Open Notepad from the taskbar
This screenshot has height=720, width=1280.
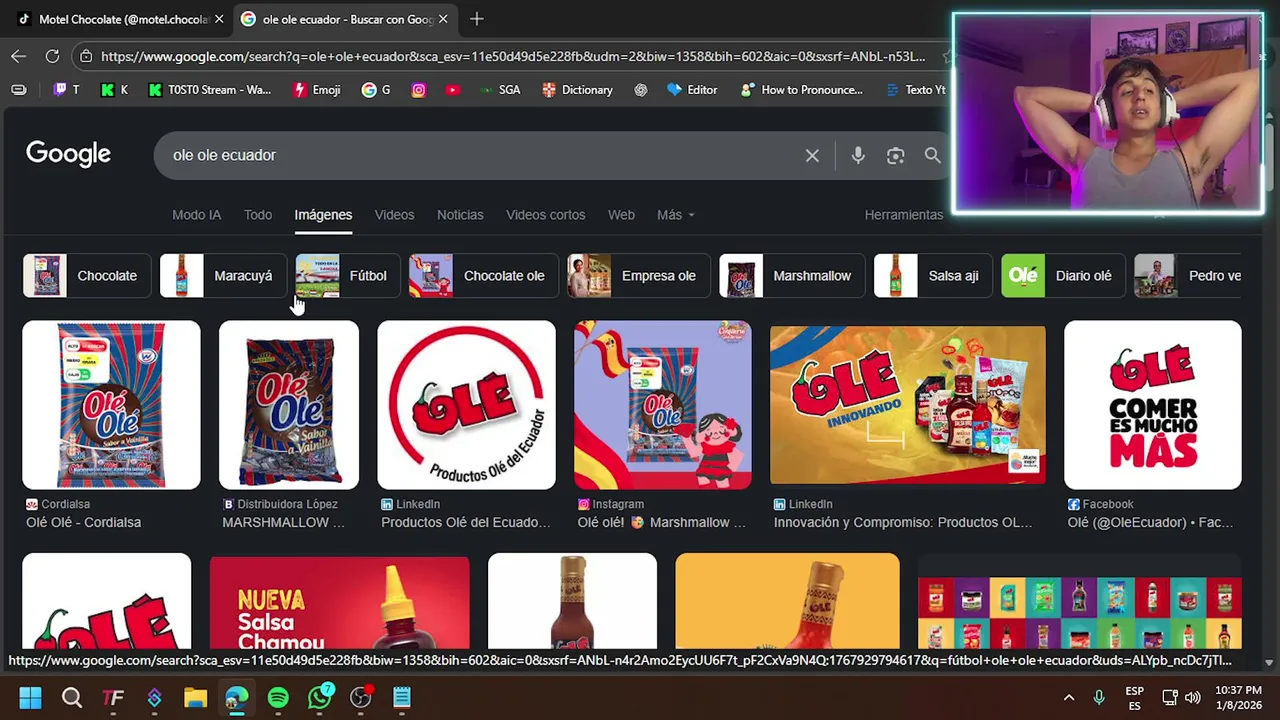coord(402,697)
